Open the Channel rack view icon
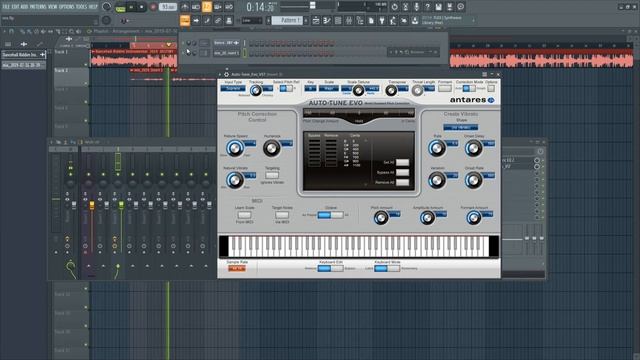This screenshot has height=360, width=640. coord(338,20)
